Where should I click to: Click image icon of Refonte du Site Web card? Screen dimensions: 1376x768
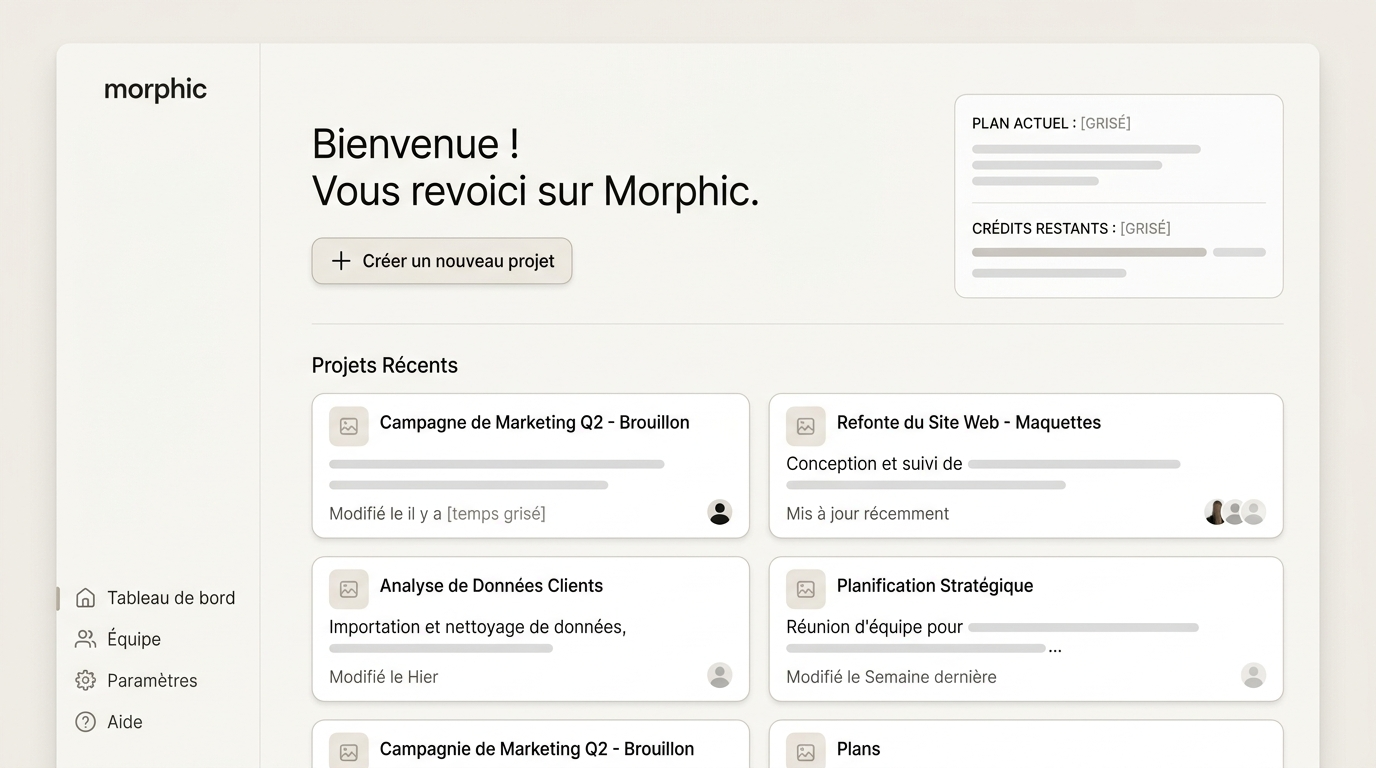click(x=806, y=426)
